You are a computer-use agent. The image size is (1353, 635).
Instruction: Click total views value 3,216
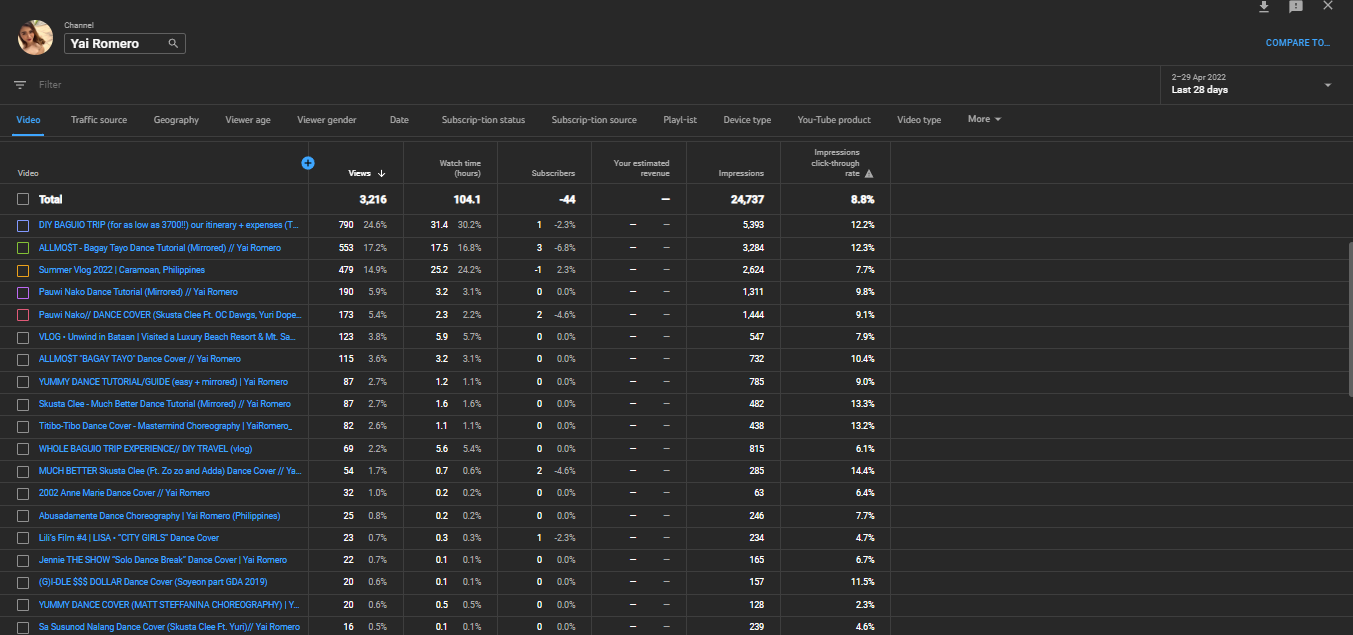coord(373,200)
